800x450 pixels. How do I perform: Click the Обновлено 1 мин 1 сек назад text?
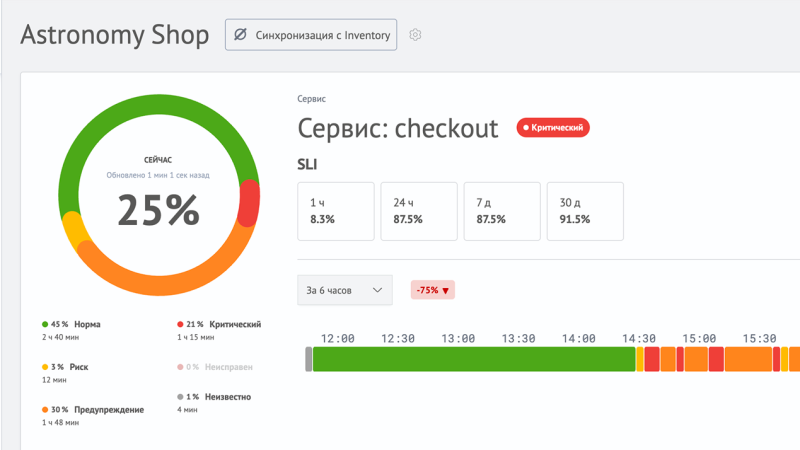pyautogui.click(x=158, y=175)
